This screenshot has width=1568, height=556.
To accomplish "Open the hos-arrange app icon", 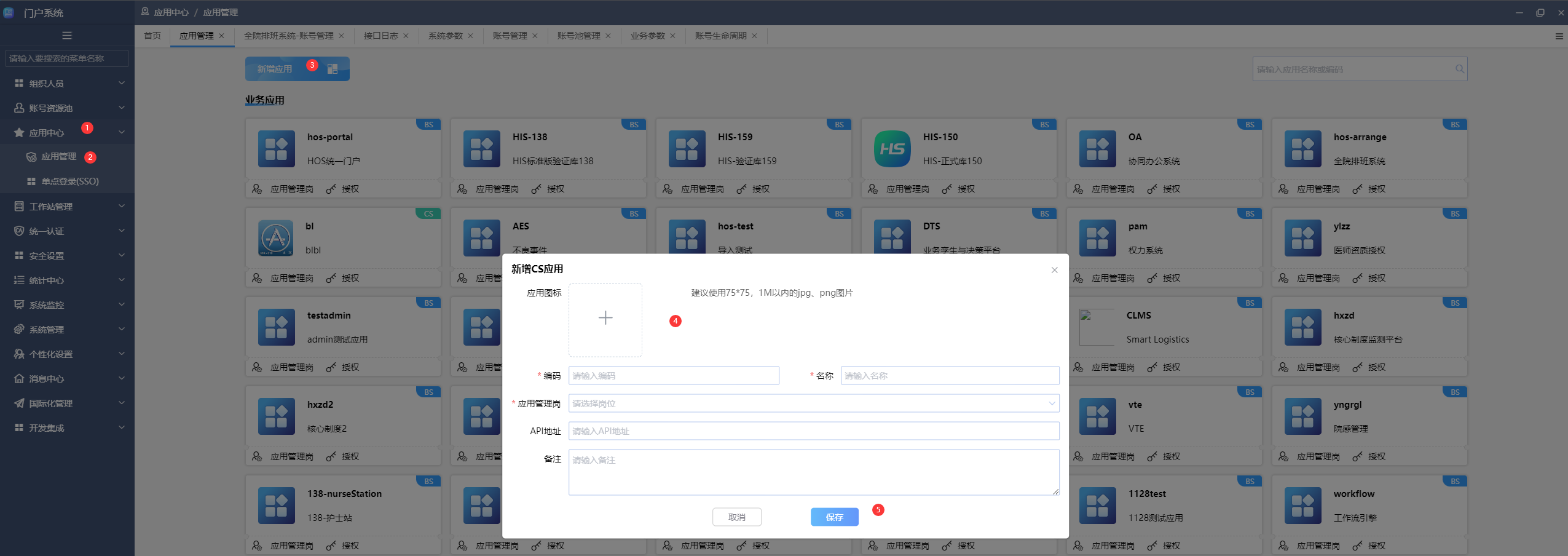I will (x=1303, y=149).
